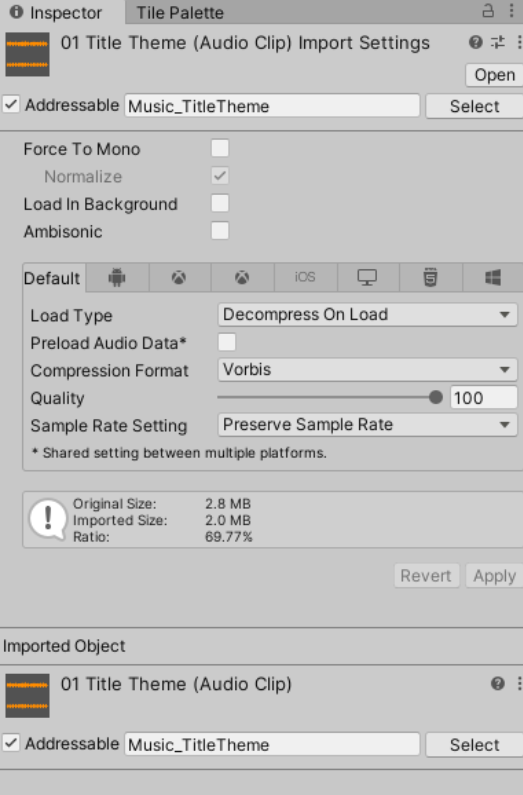The height and width of the screenshot is (795, 523).
Task: Open the iOS platform settings tab
Action: point(305,277)
